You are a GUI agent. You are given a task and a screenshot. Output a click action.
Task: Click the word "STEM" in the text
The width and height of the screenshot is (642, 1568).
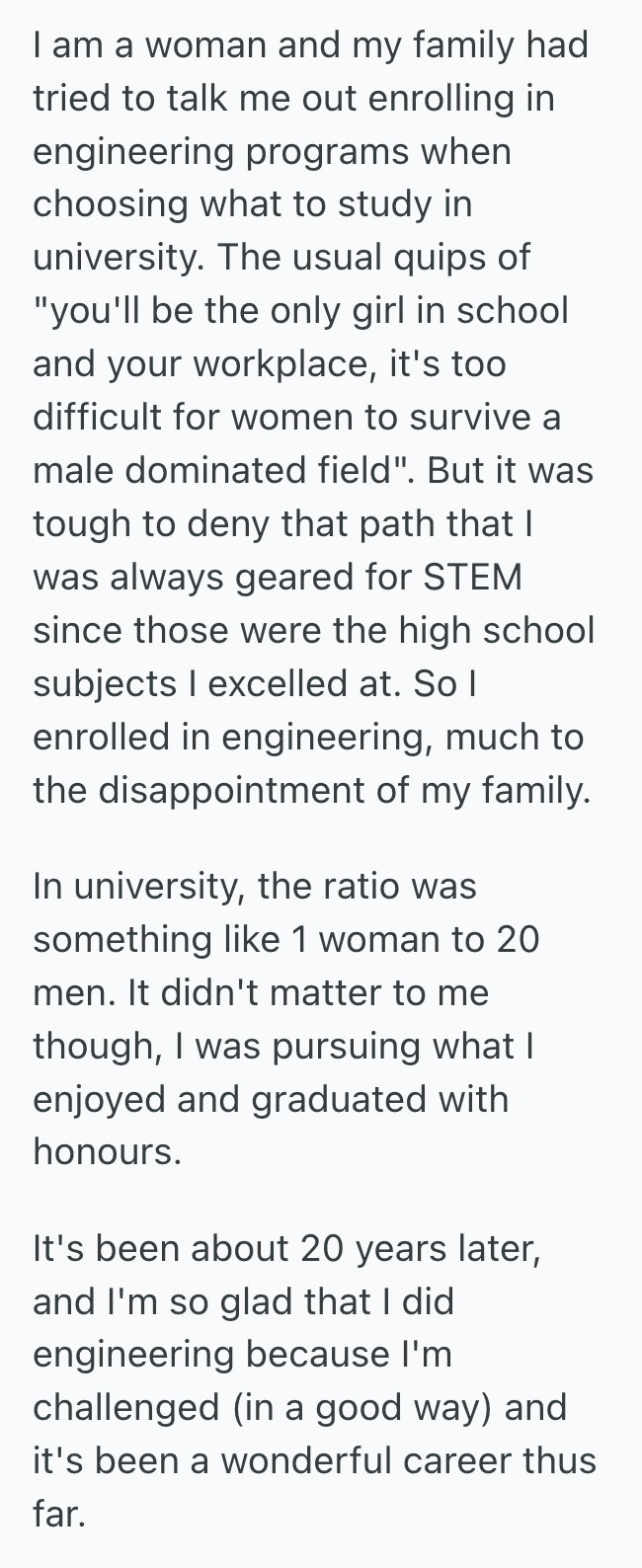coord(471,578)
